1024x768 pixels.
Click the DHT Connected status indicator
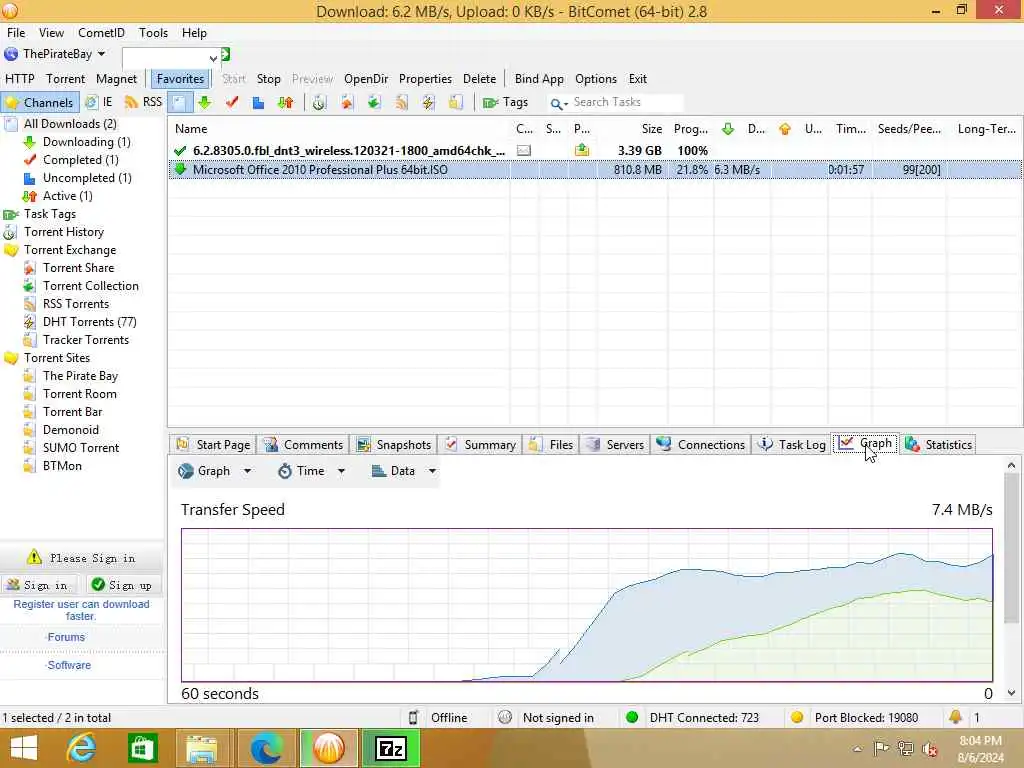tap(693, 718)
